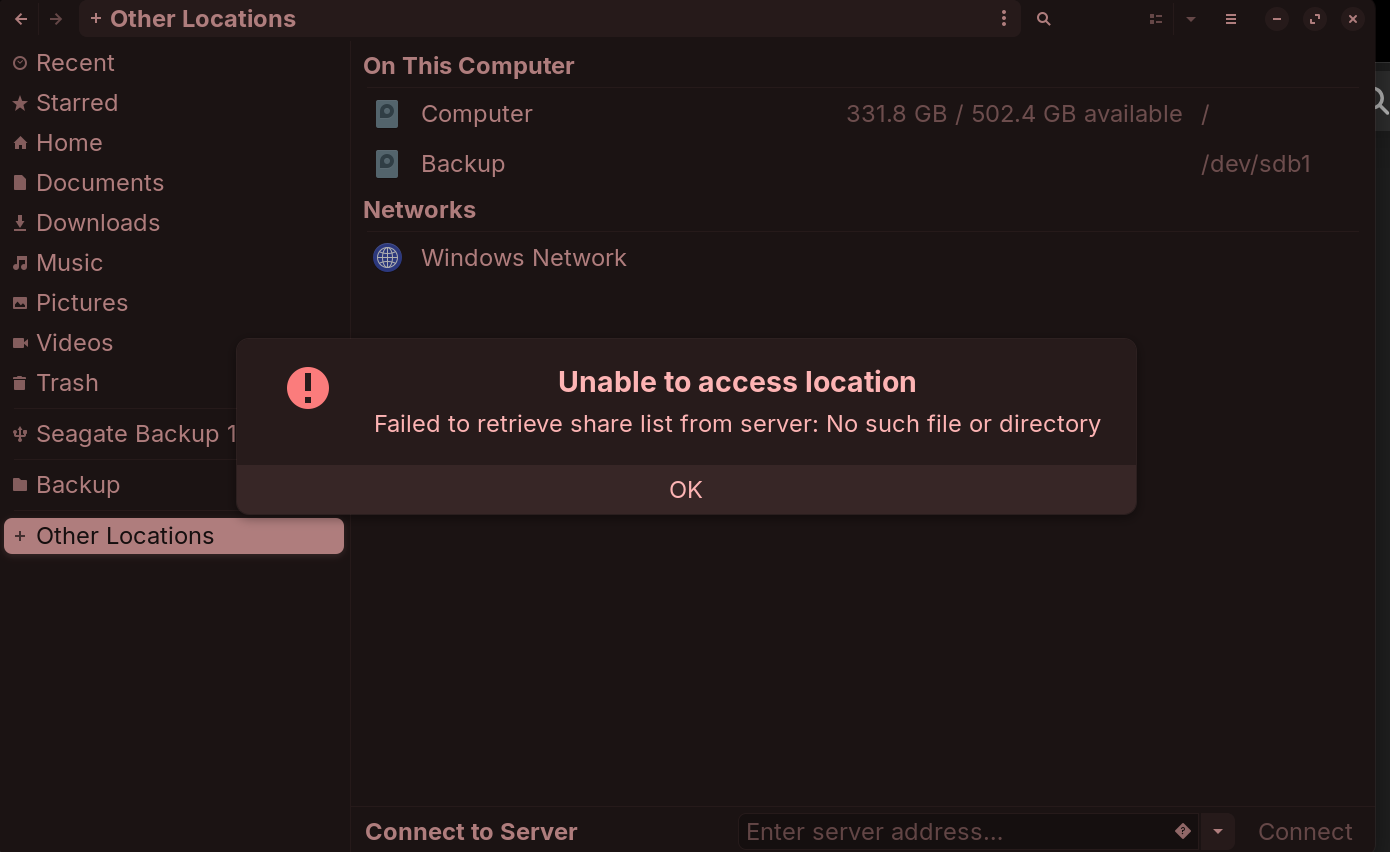Click the Windows Network globe icon

[x=387, y=258]
